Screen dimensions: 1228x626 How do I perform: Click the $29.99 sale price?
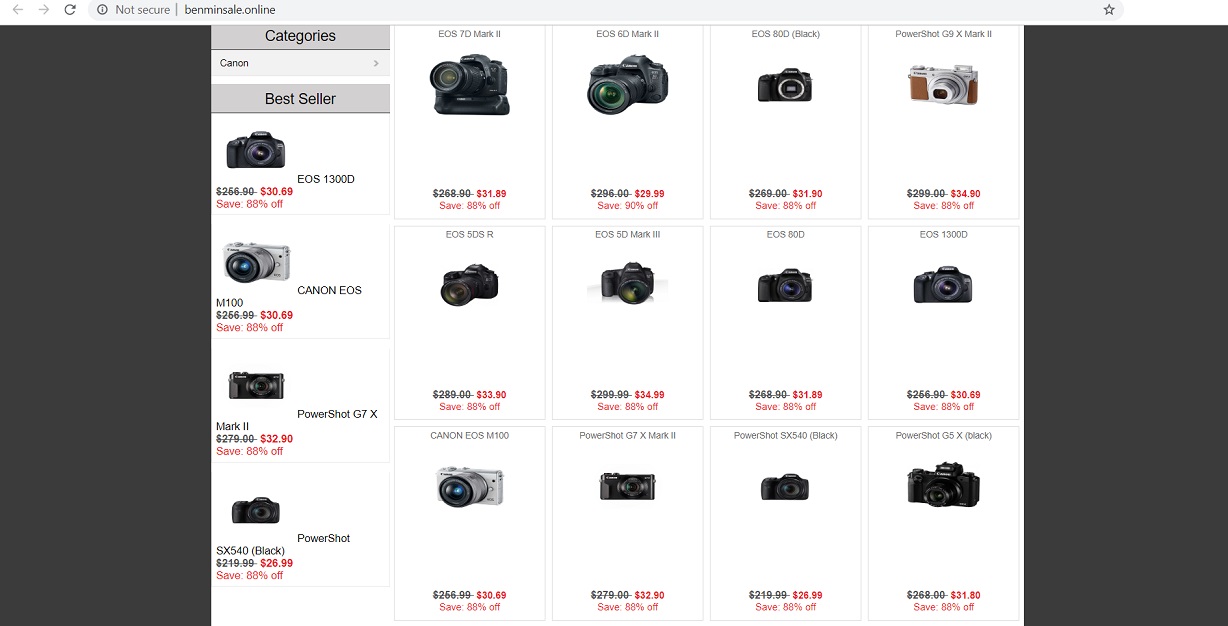[649, 194]
